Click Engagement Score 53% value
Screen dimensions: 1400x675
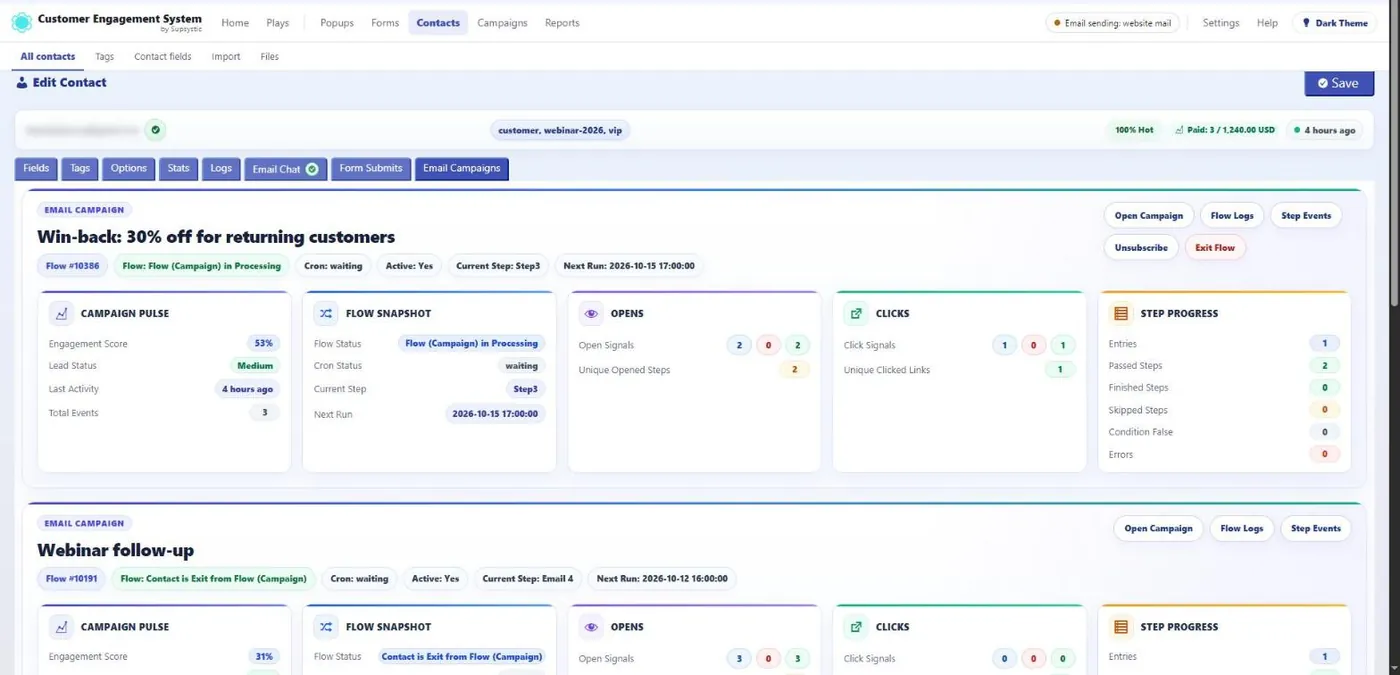click(264, 344)
